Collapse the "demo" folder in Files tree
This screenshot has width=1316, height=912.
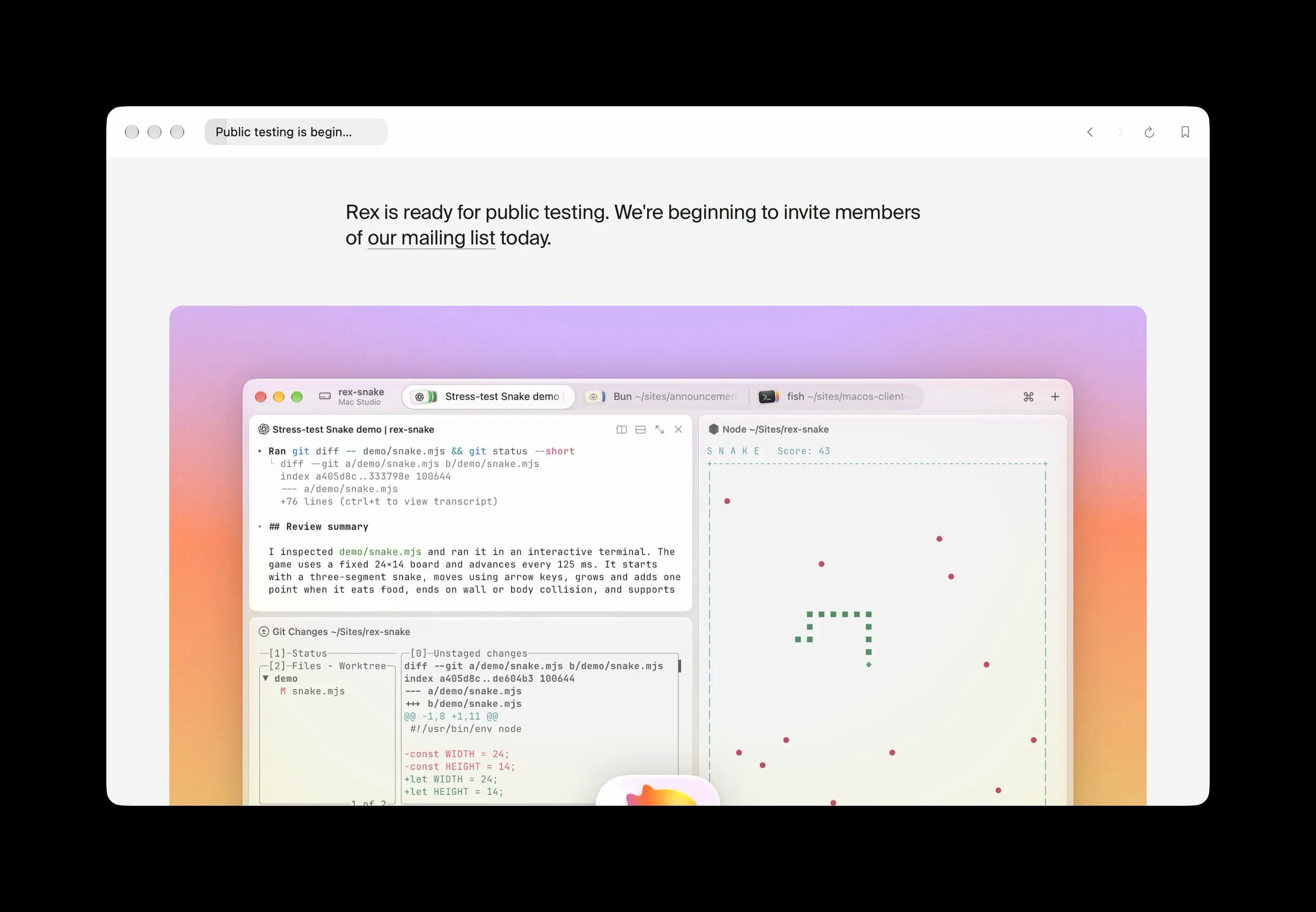click(x=265, y=678)
